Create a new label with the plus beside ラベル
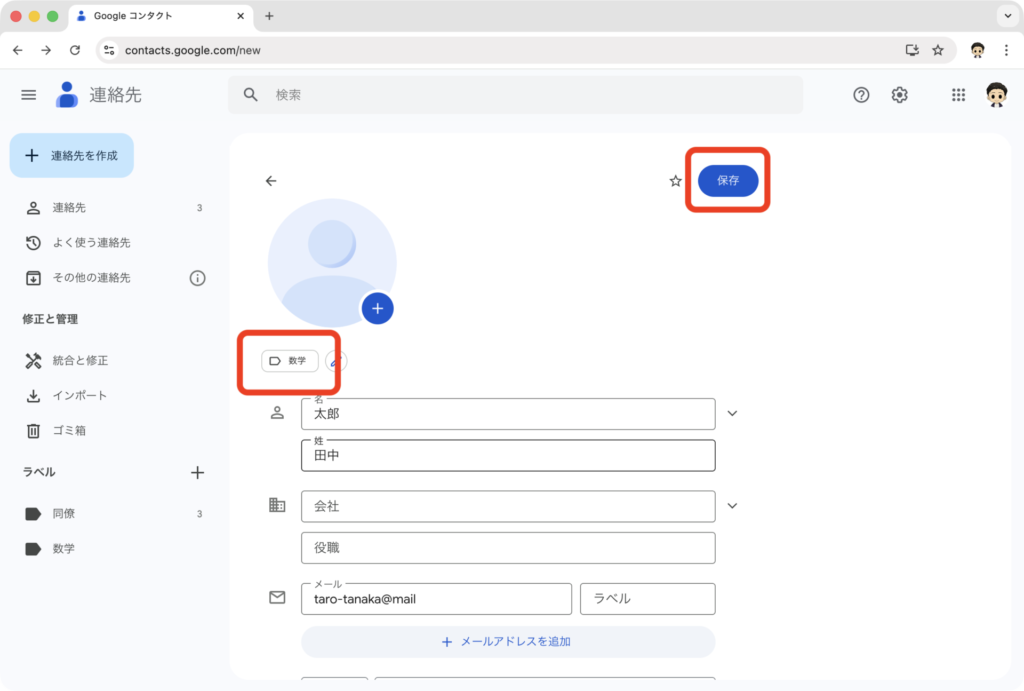 [x=198, y=472]
